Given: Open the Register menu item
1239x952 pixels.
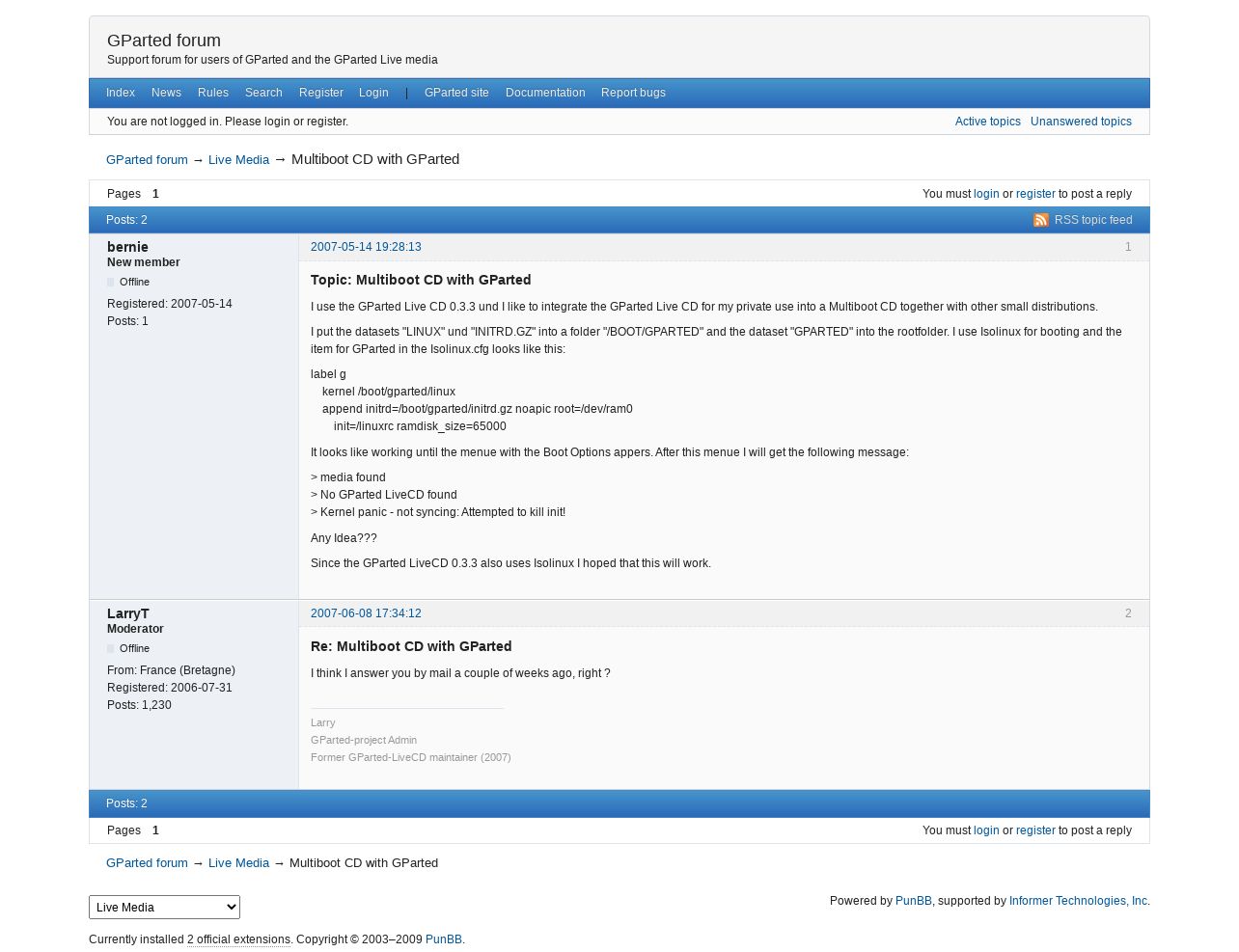Looking at the screenshot, I should click(x=321, y=93).
